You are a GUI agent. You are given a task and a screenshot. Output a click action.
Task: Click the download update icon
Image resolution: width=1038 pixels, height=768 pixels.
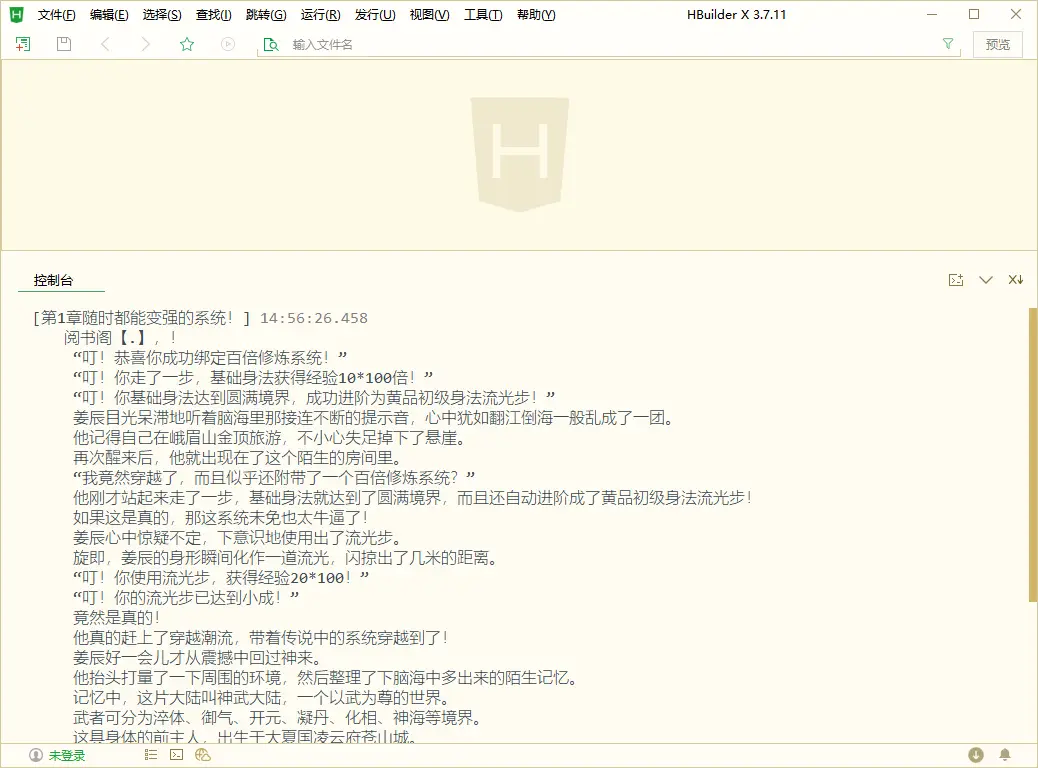pos(976,755)
